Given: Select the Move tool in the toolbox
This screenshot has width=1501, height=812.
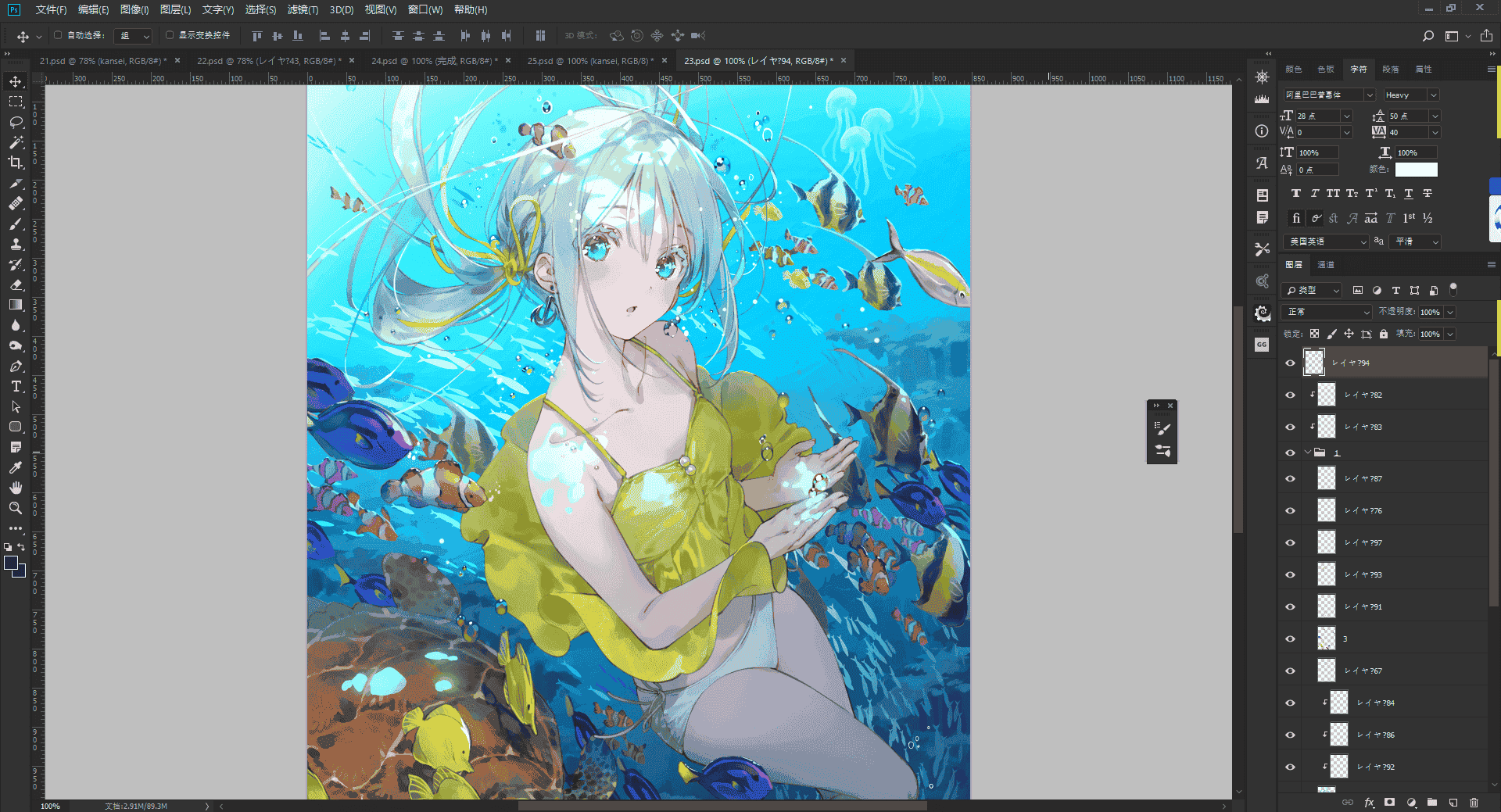Looking at the screenshot, I should (x=16, y=81).
